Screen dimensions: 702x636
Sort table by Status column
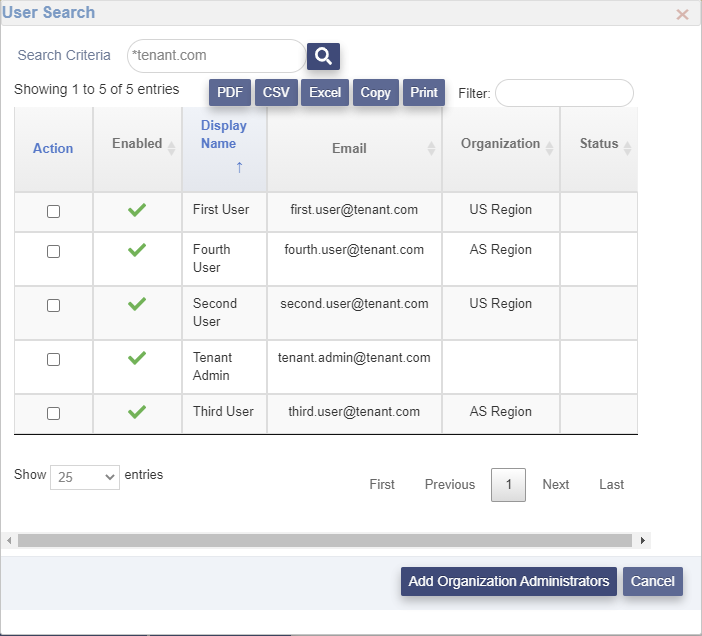click(x=627, y=148)
